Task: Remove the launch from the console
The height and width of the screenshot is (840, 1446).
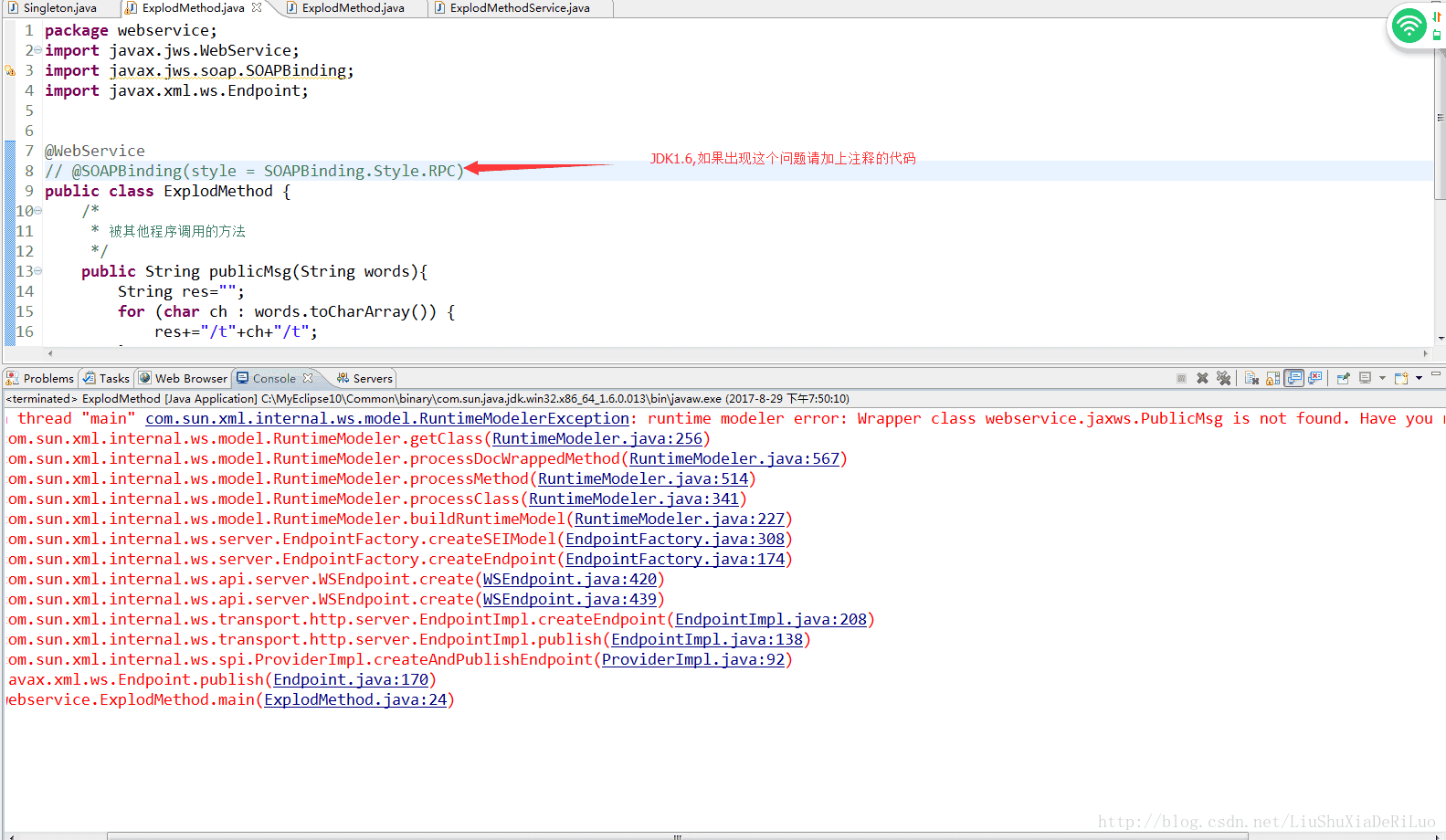Action: coord(1202,378)
